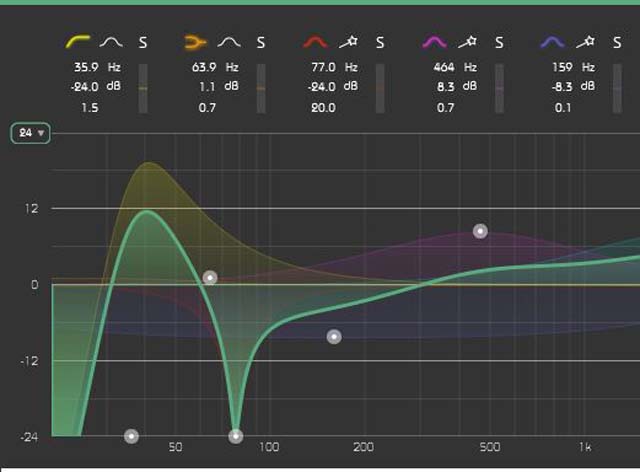
Task: Click the orange band filter shape icon
Action: [195, 42]
